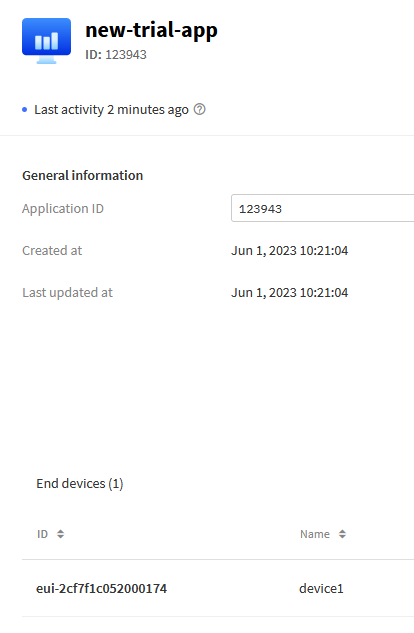Select the ID: 123943 text under the title

[x=116, y=54]
